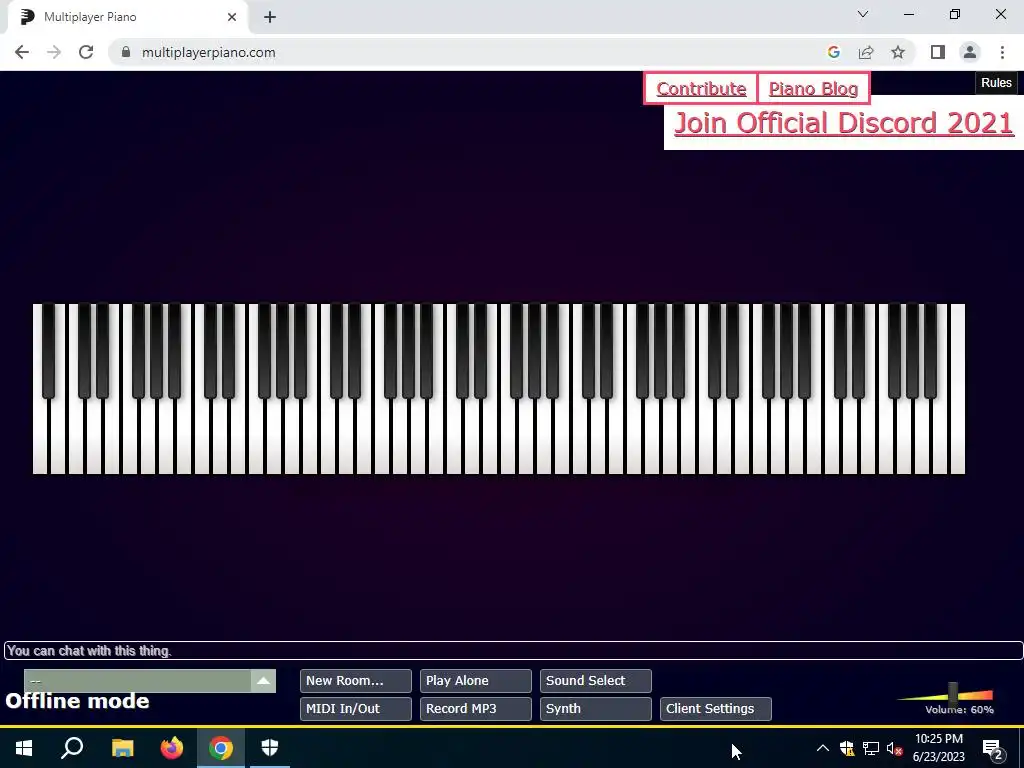Click the Play Alone button
The width and height of the screenshot is (1024, 768).
(x=475, y=680)
